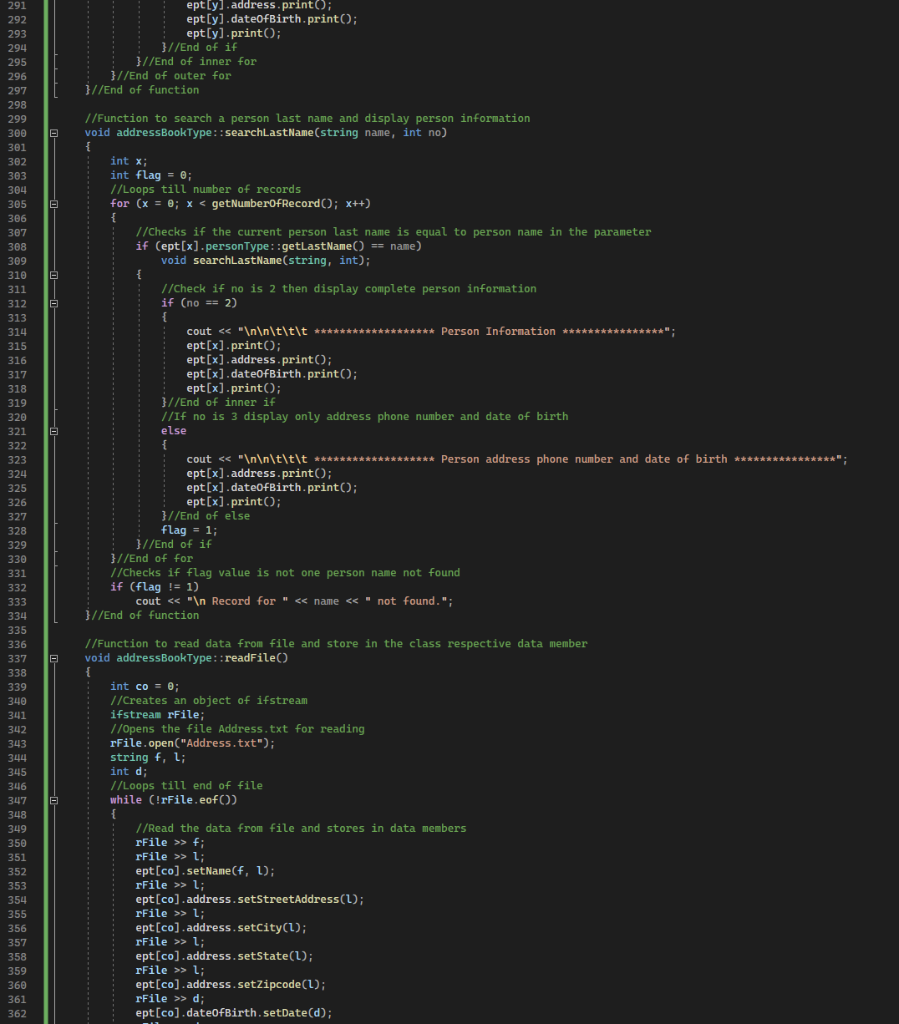Click 'rFile.open("Address.txt");' statement

[193, 743]
